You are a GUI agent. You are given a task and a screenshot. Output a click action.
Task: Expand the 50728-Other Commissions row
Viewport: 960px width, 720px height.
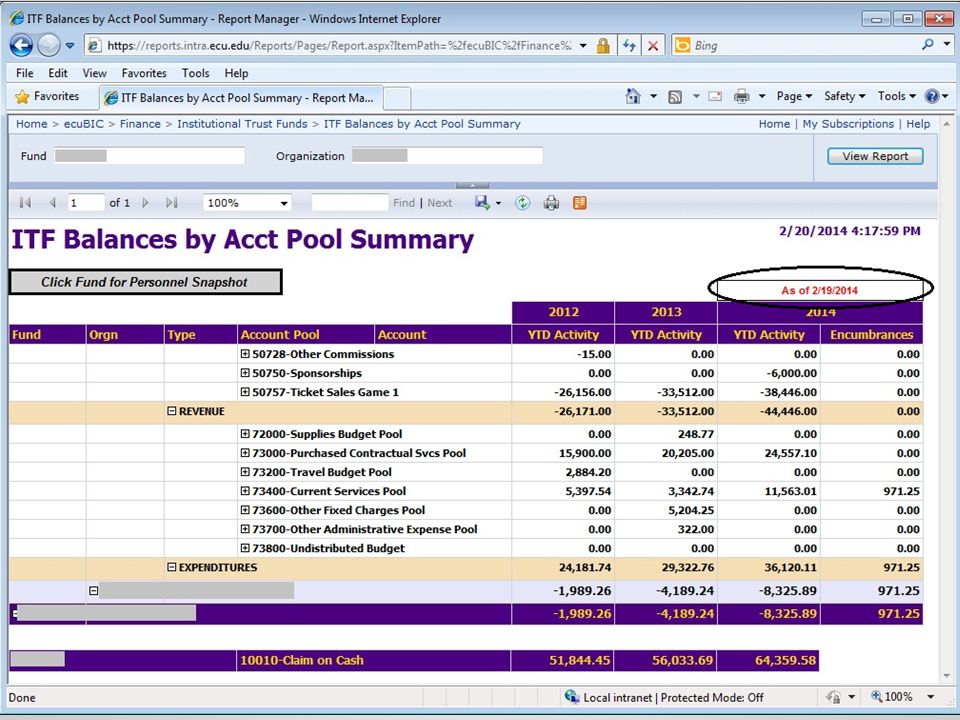click(245, 354)
